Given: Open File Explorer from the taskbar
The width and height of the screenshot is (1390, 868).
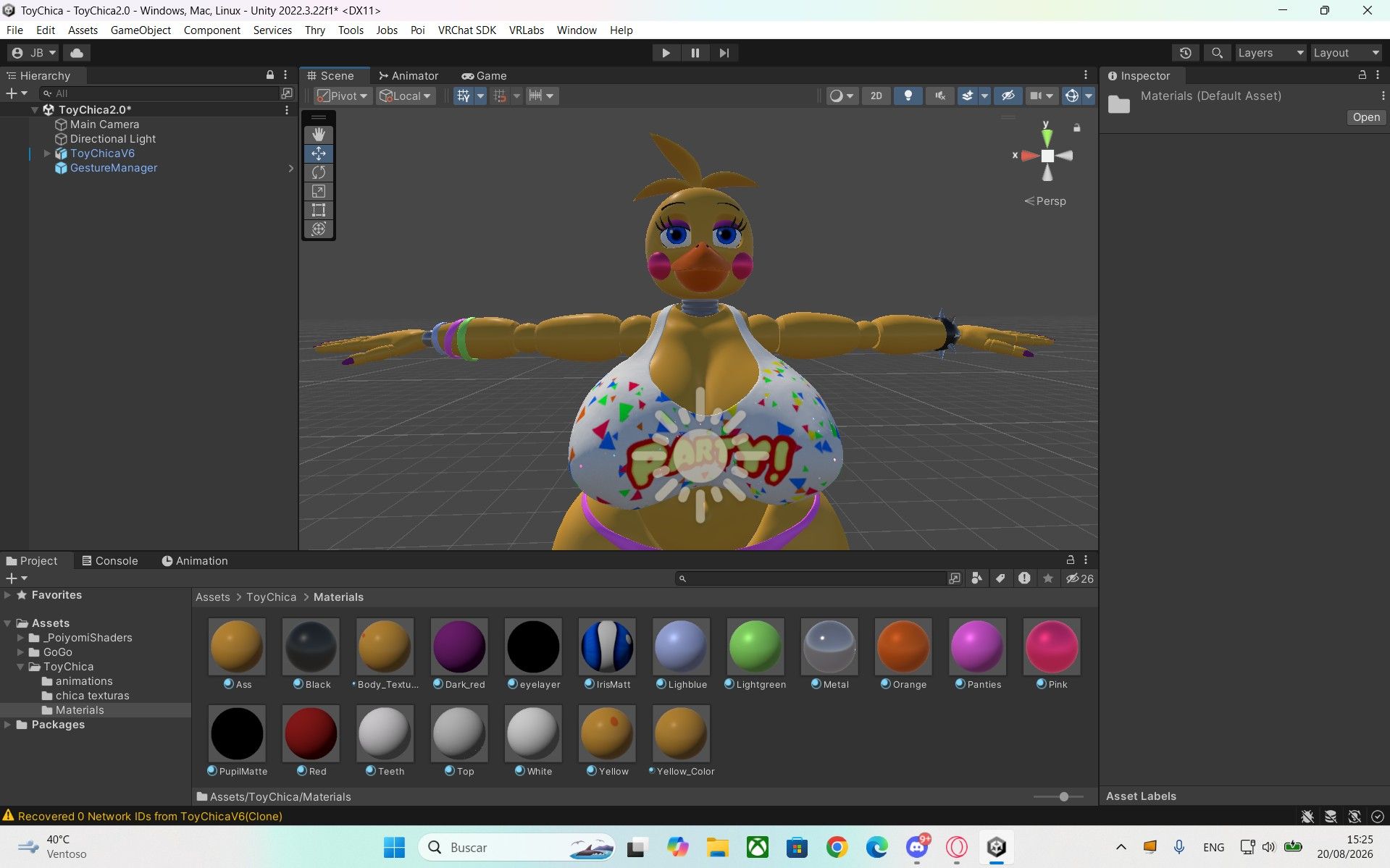Looking at the screenshot, I should 717,847.
